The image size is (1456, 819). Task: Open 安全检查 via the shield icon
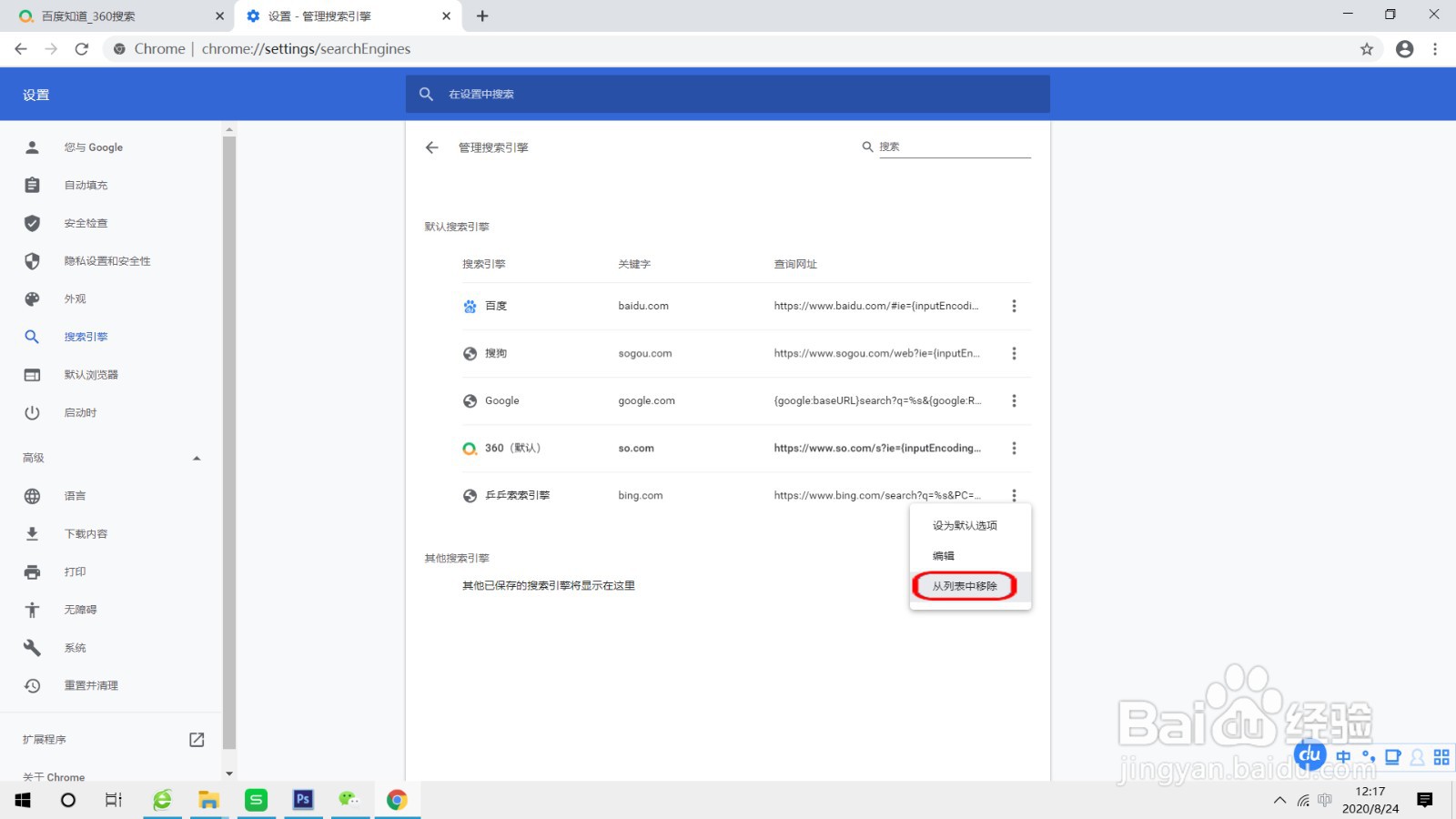click(33, 223)
